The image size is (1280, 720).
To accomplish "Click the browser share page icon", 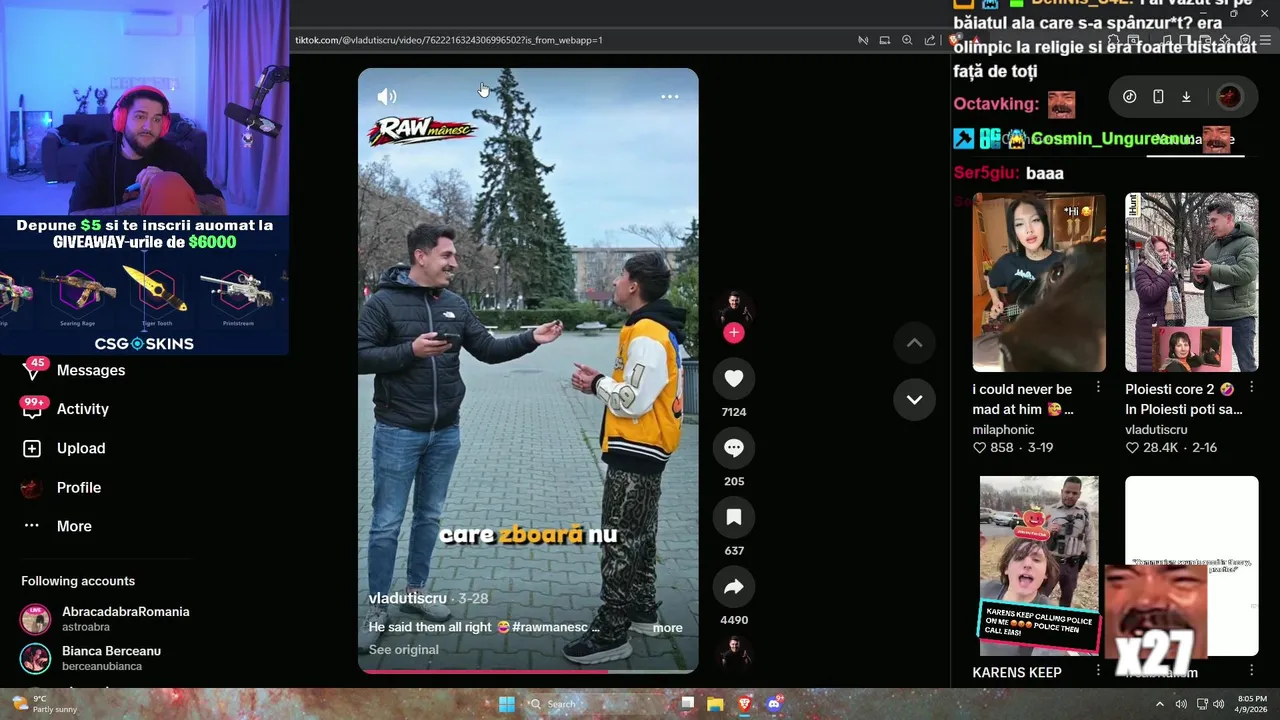I will (x=930, y=40).
